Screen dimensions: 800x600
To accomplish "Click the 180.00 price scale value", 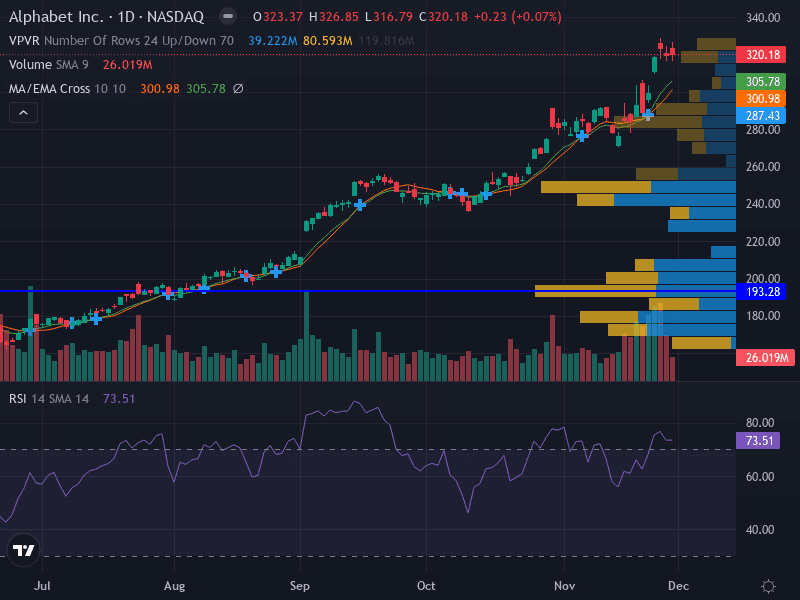I will pyautogui.click(x=763, y=316).
